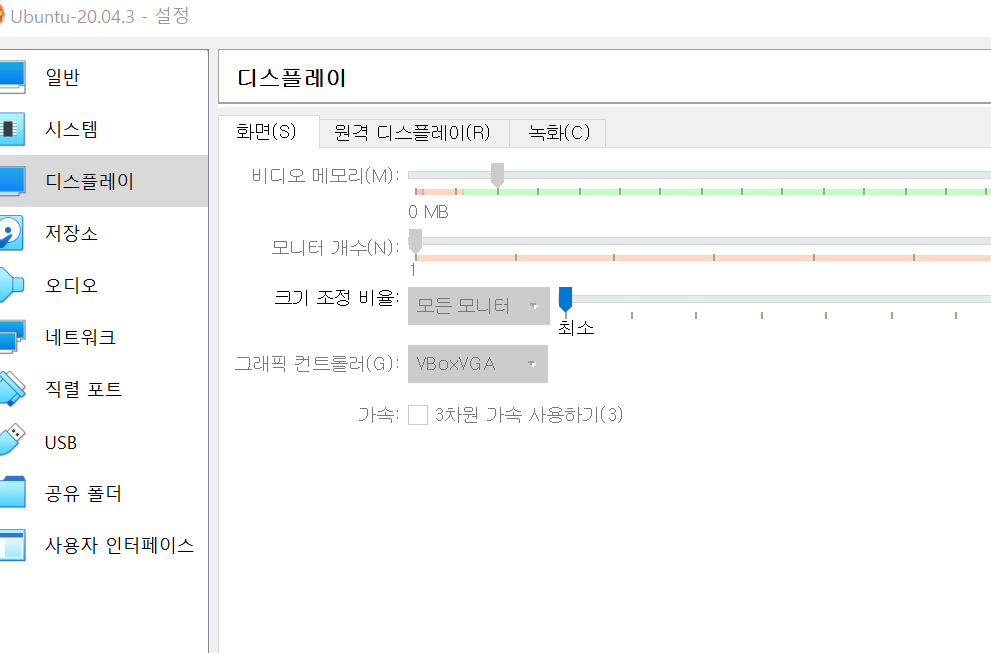Click the 일반 (General) monitor icon
The height and width of the screenshot is (653, 991).
coord(11,77)
